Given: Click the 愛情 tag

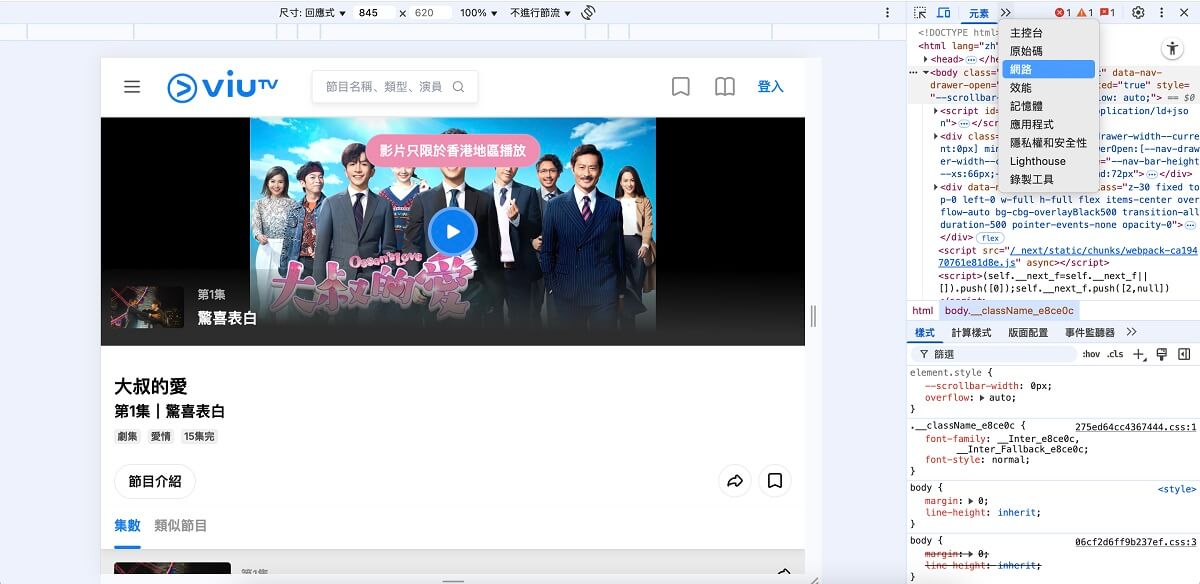Looking at the screenshot, I should pyautogui.click(x=161, y=437).
